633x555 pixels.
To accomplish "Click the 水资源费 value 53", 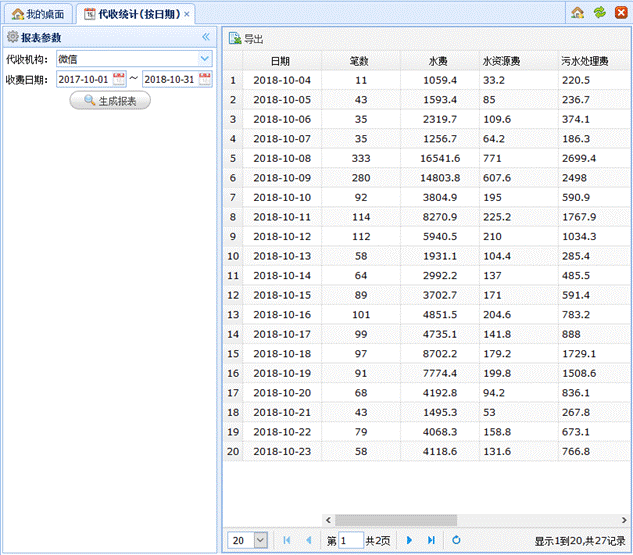I will (518, 413).
